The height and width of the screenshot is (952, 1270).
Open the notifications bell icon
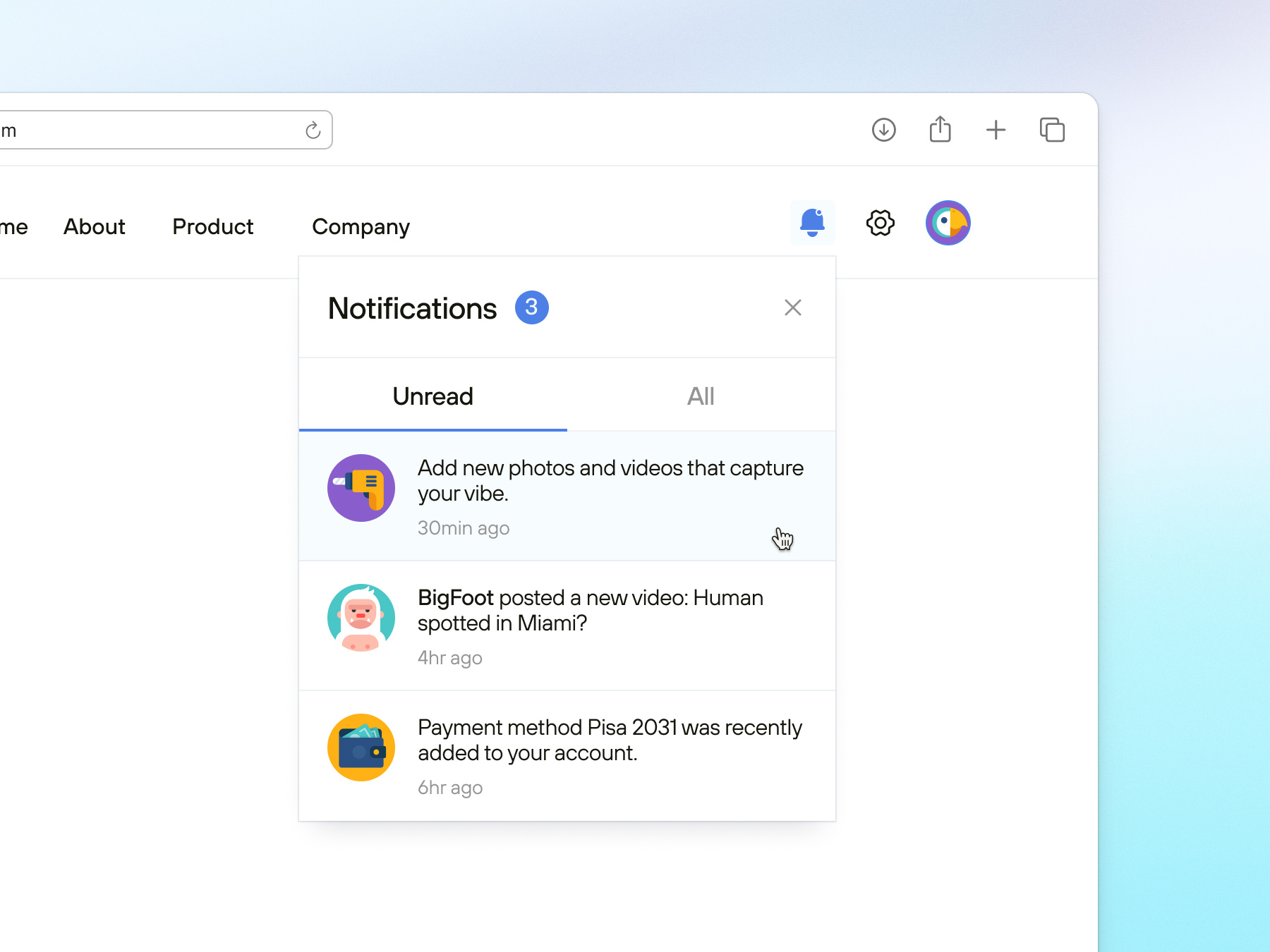coord(813,222)
